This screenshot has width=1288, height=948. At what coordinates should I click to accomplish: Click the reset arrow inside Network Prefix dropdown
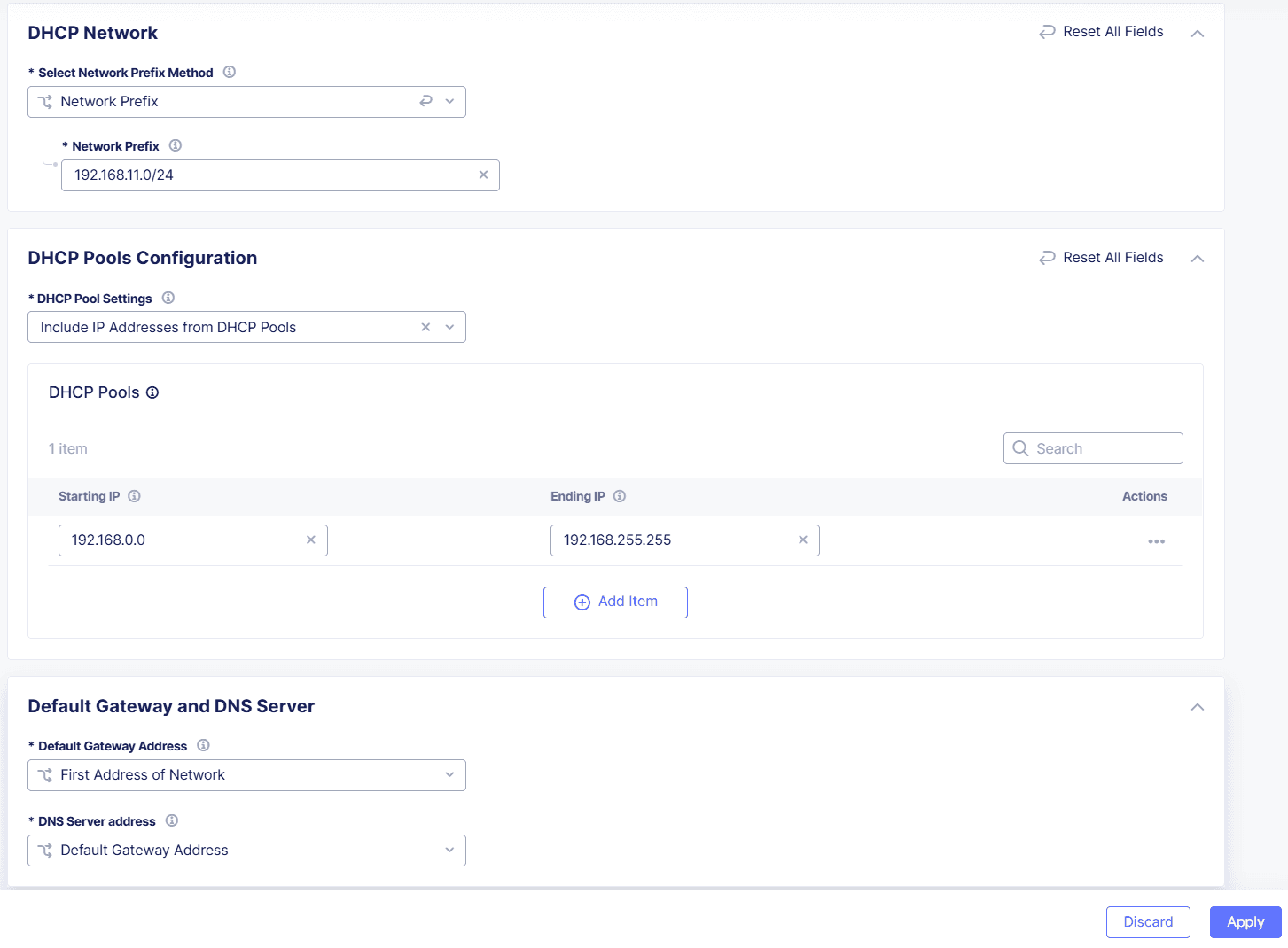(426, 101)
